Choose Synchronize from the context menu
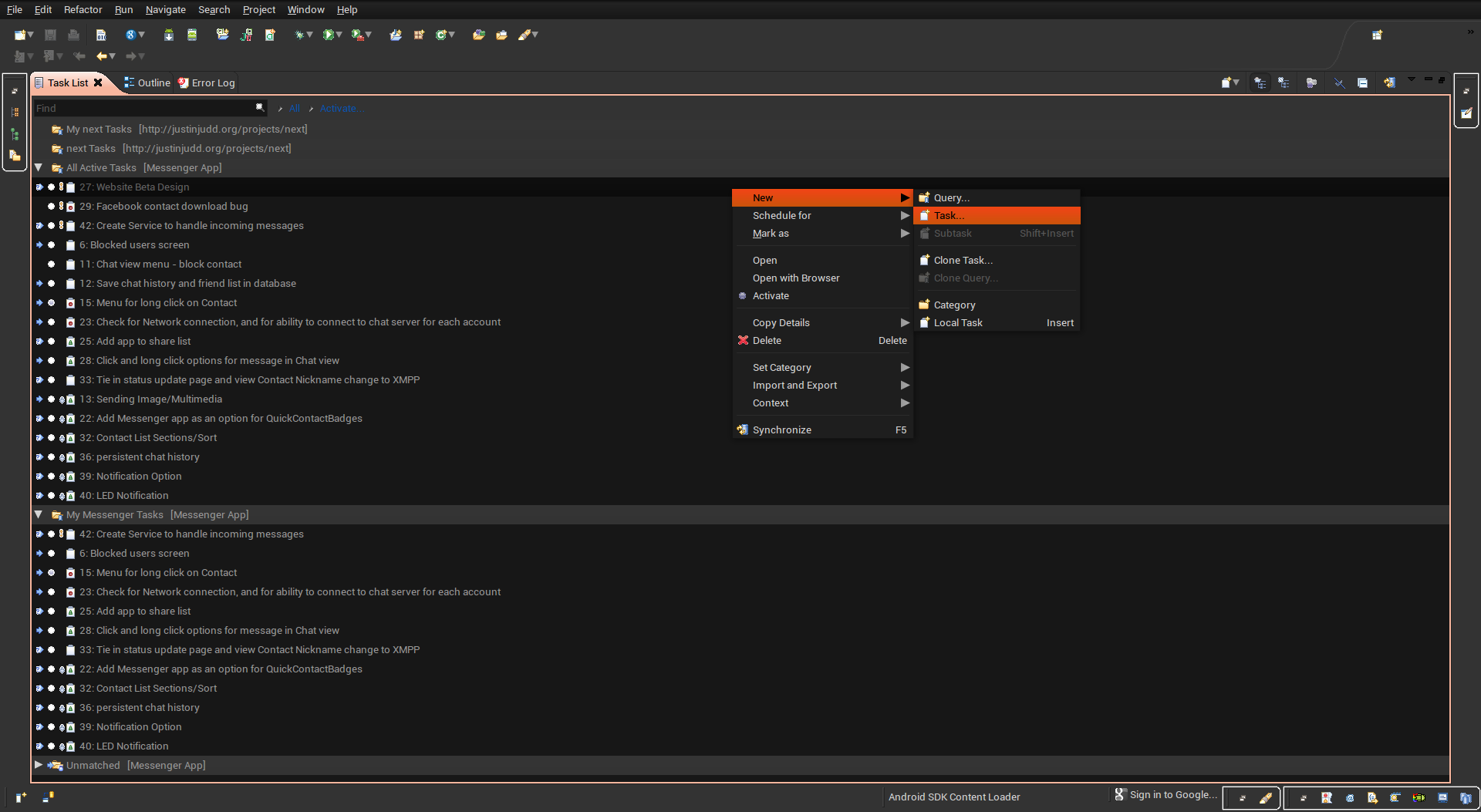 [781, 430]
